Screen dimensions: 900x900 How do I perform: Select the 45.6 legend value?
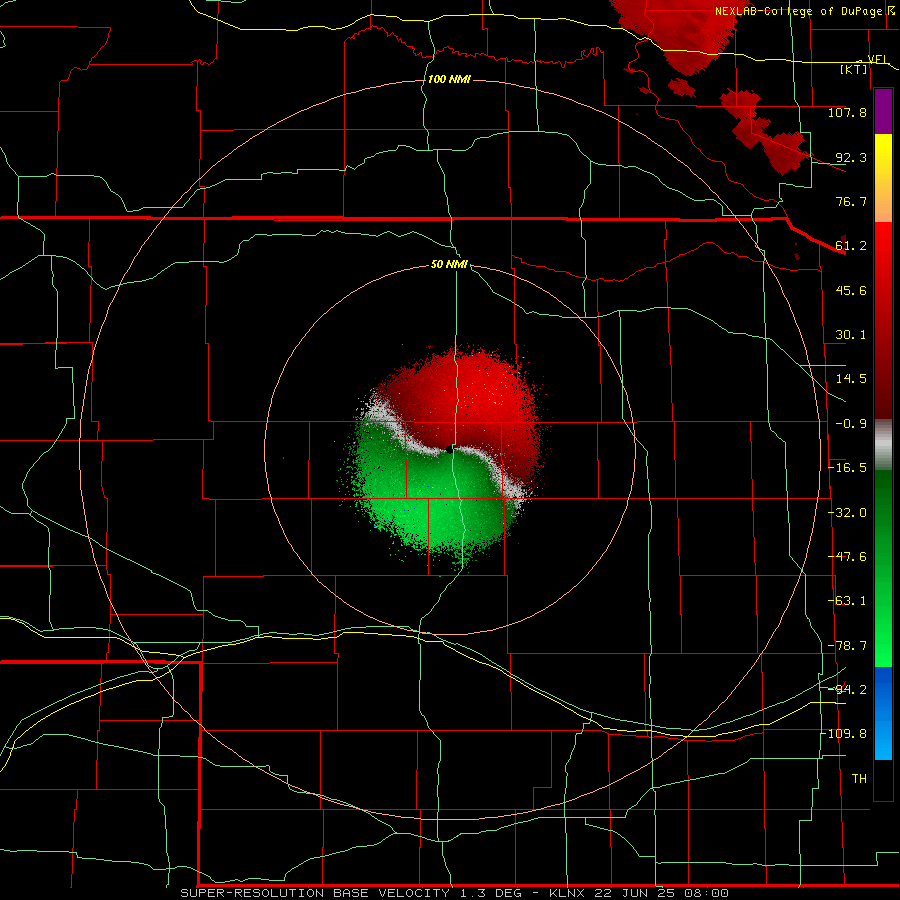tap(851, 290)
